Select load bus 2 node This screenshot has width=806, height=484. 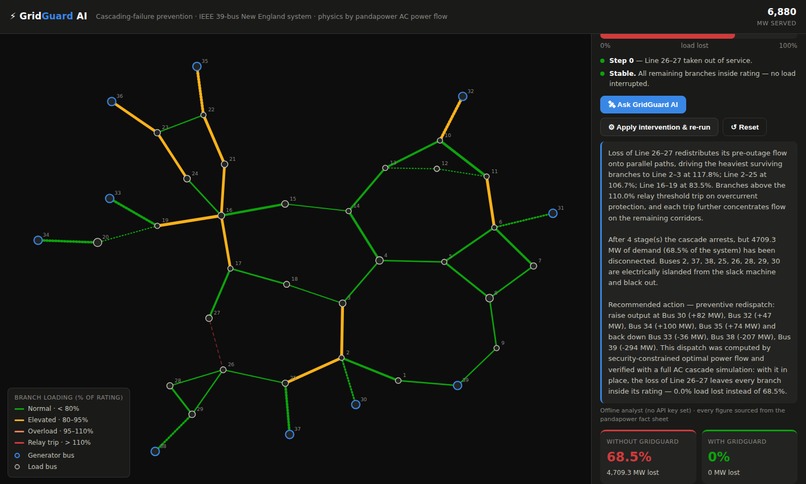coord(341,358)
